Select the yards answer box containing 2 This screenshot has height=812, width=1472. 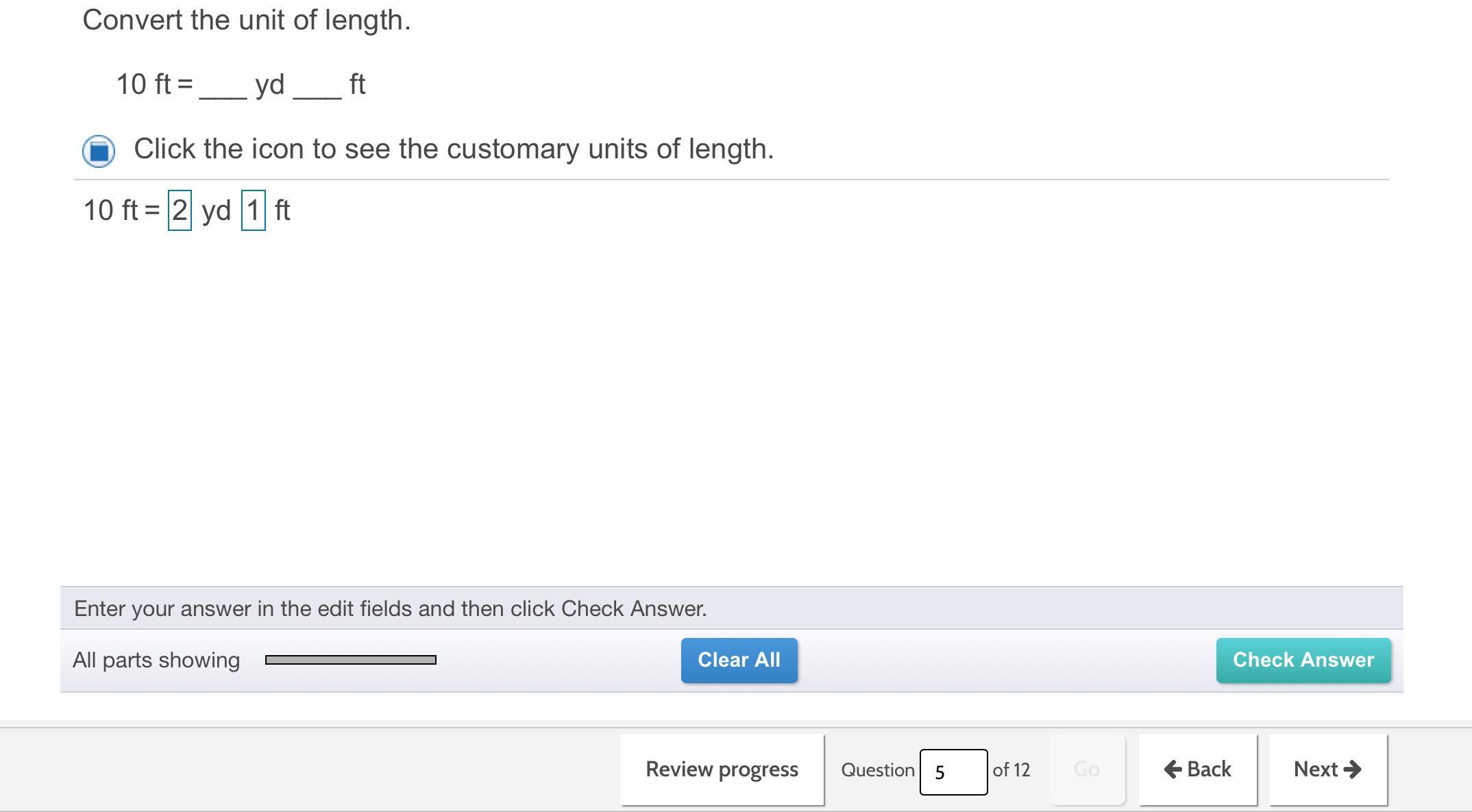pos(180,210)
